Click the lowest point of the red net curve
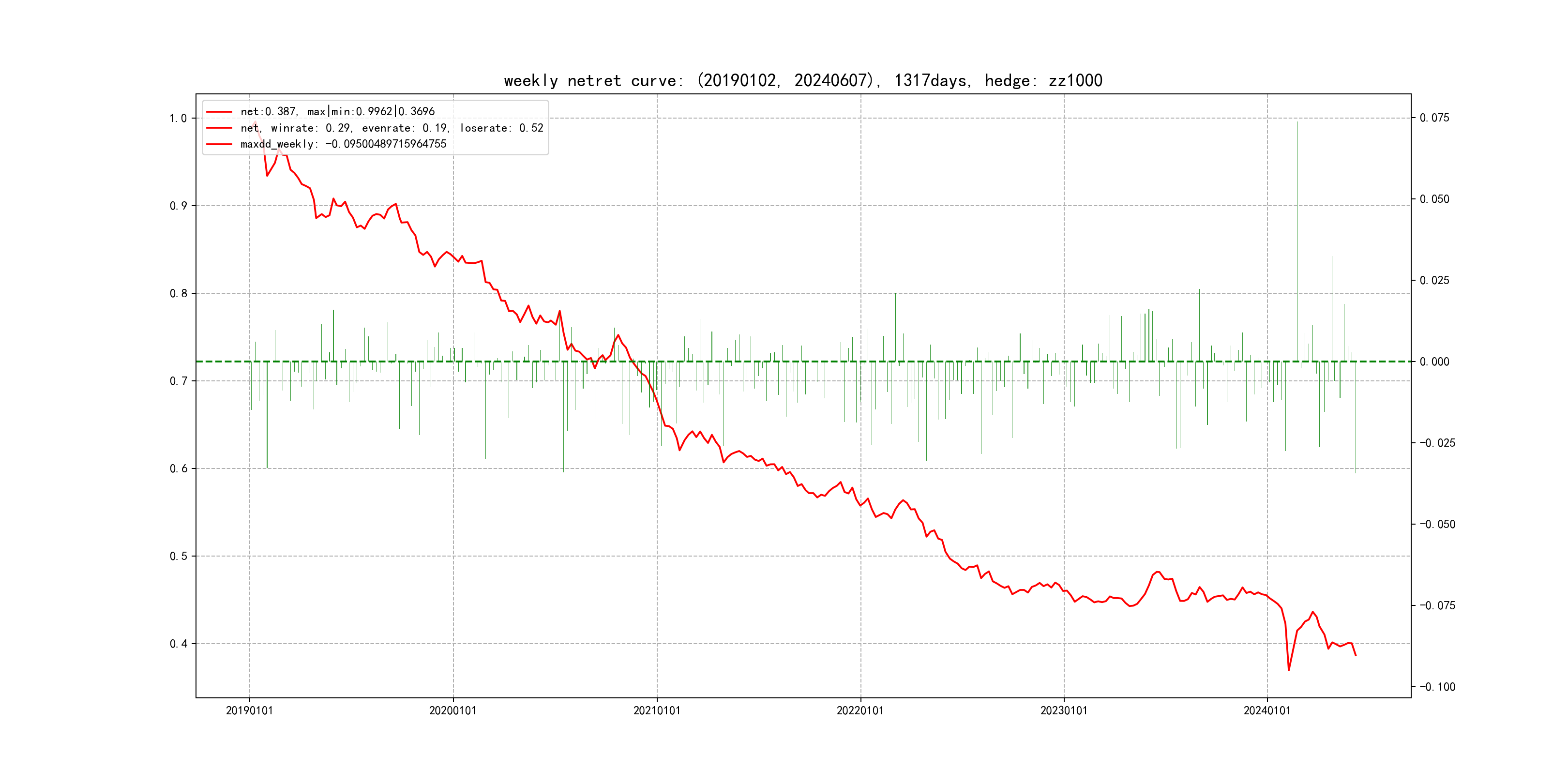 click(x=1289, y=670)
